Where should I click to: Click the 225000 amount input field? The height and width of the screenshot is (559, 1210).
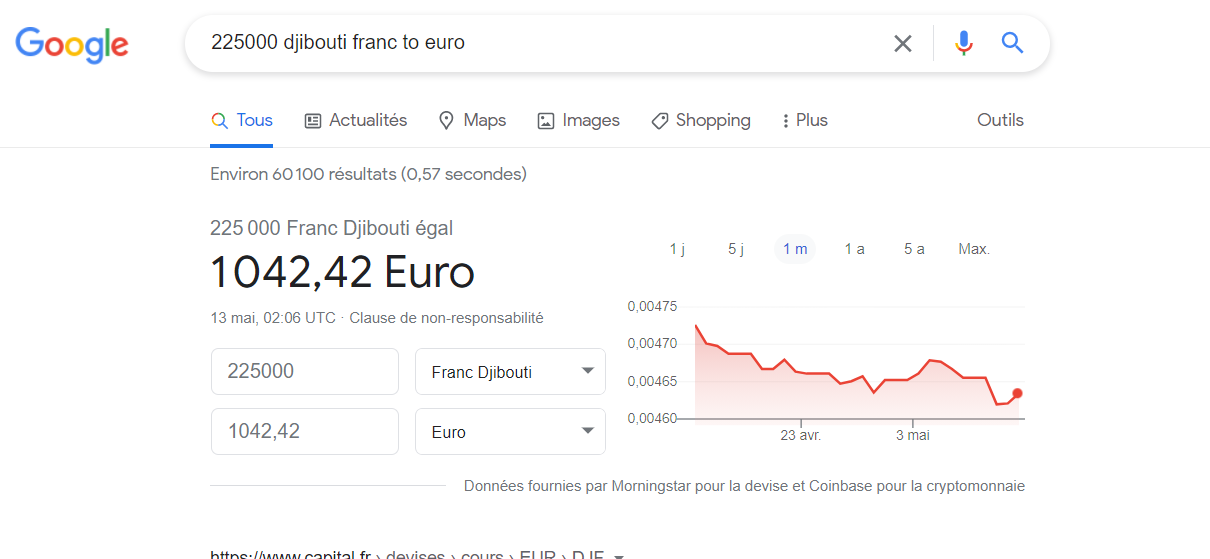[304, 372]
